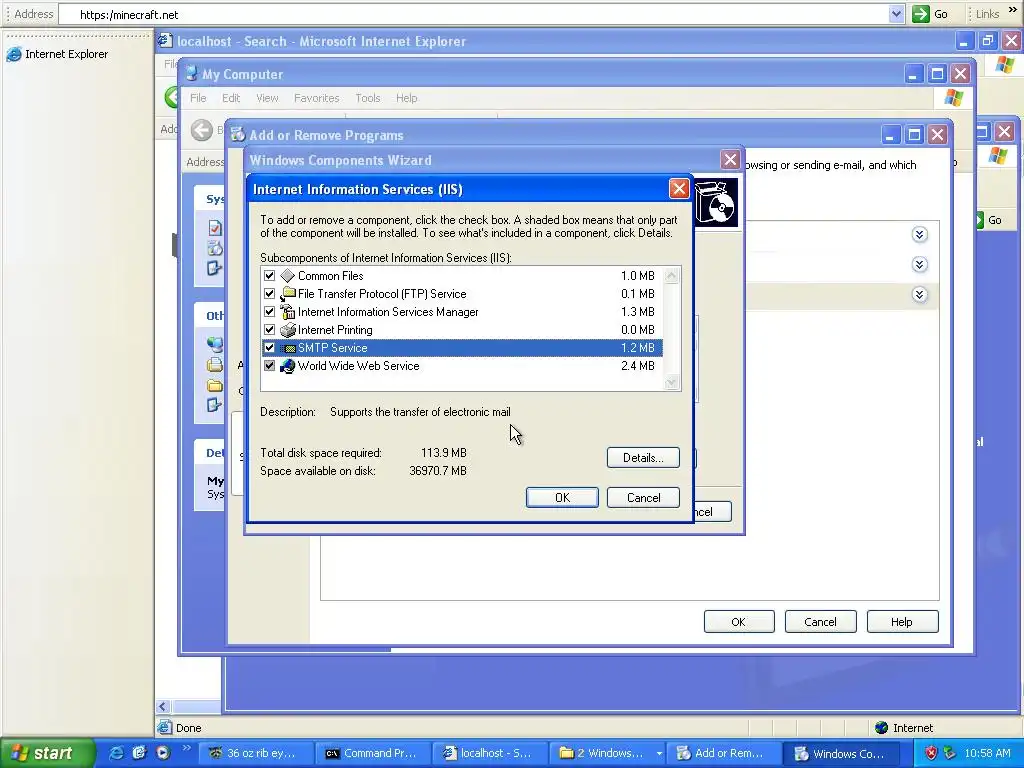Screen dimensions: 1024x768
Task: Click the address bar with https://minecraft.net
Action: point(475,14)
